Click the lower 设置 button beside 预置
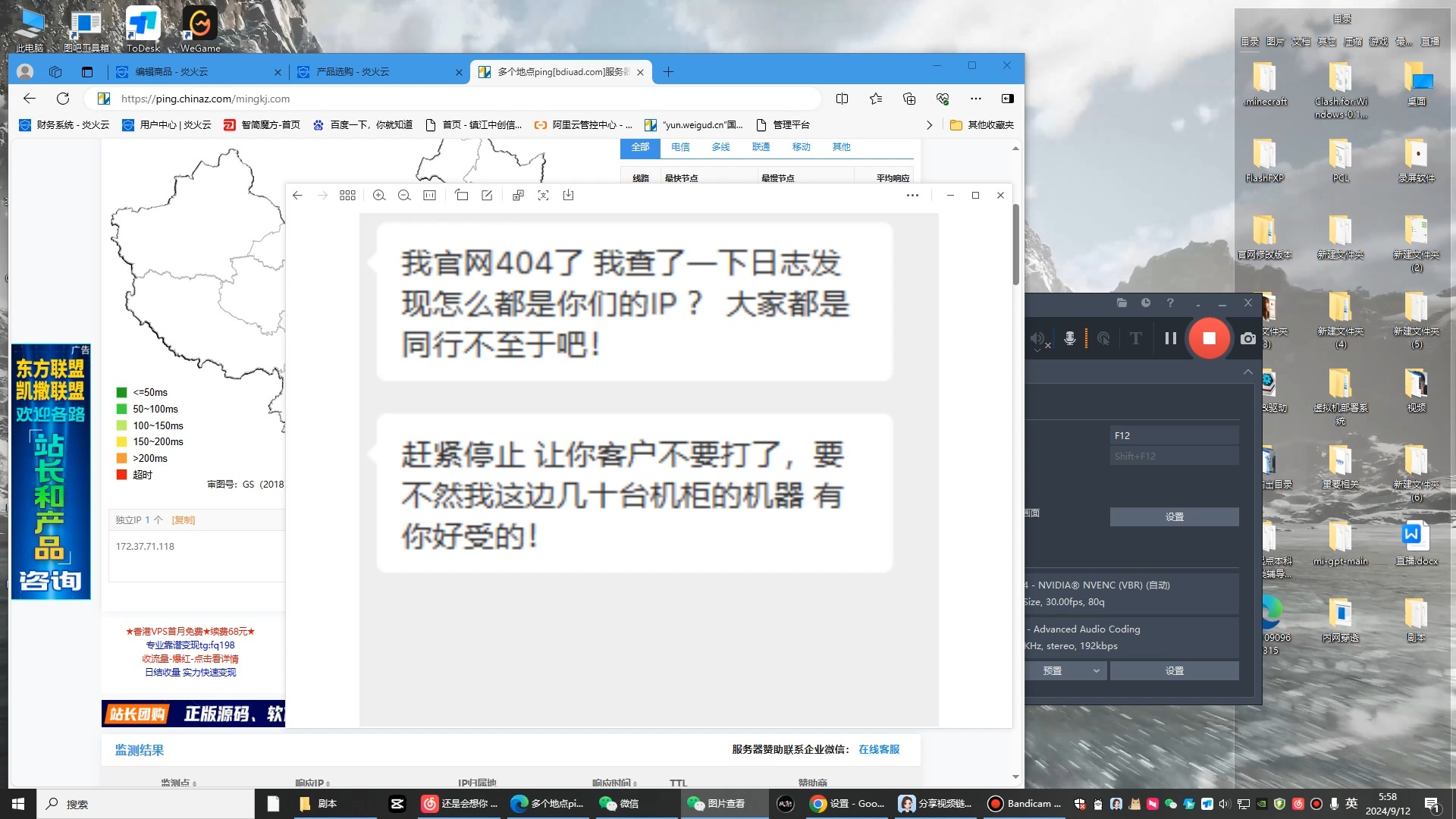This screenshot has height=819, width=1456. (1174, 670)
